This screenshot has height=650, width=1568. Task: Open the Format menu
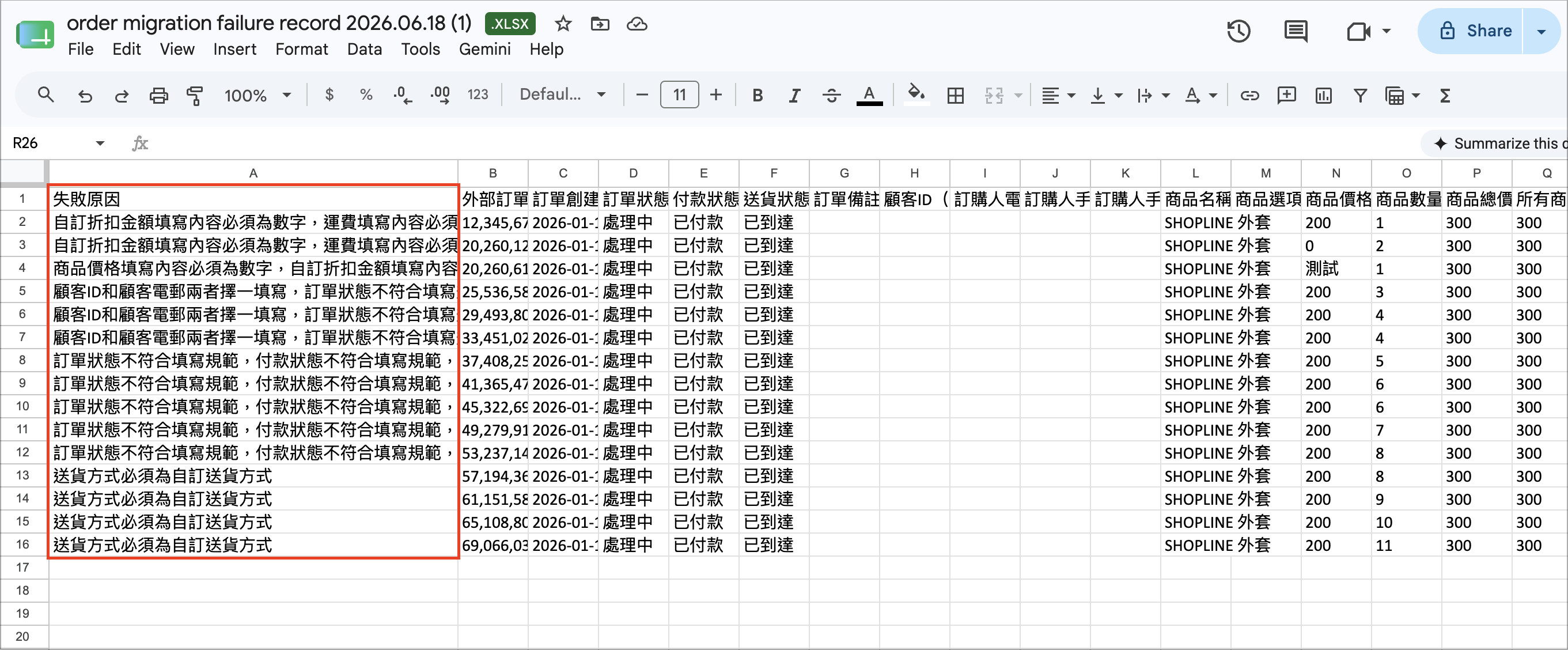[x=301, y=50]
